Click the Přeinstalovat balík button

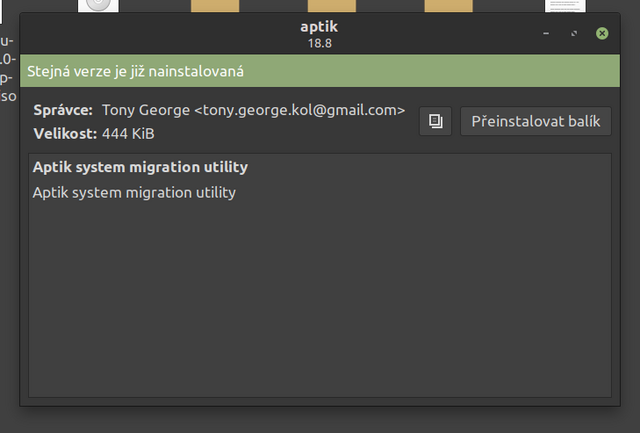(536, 121)
